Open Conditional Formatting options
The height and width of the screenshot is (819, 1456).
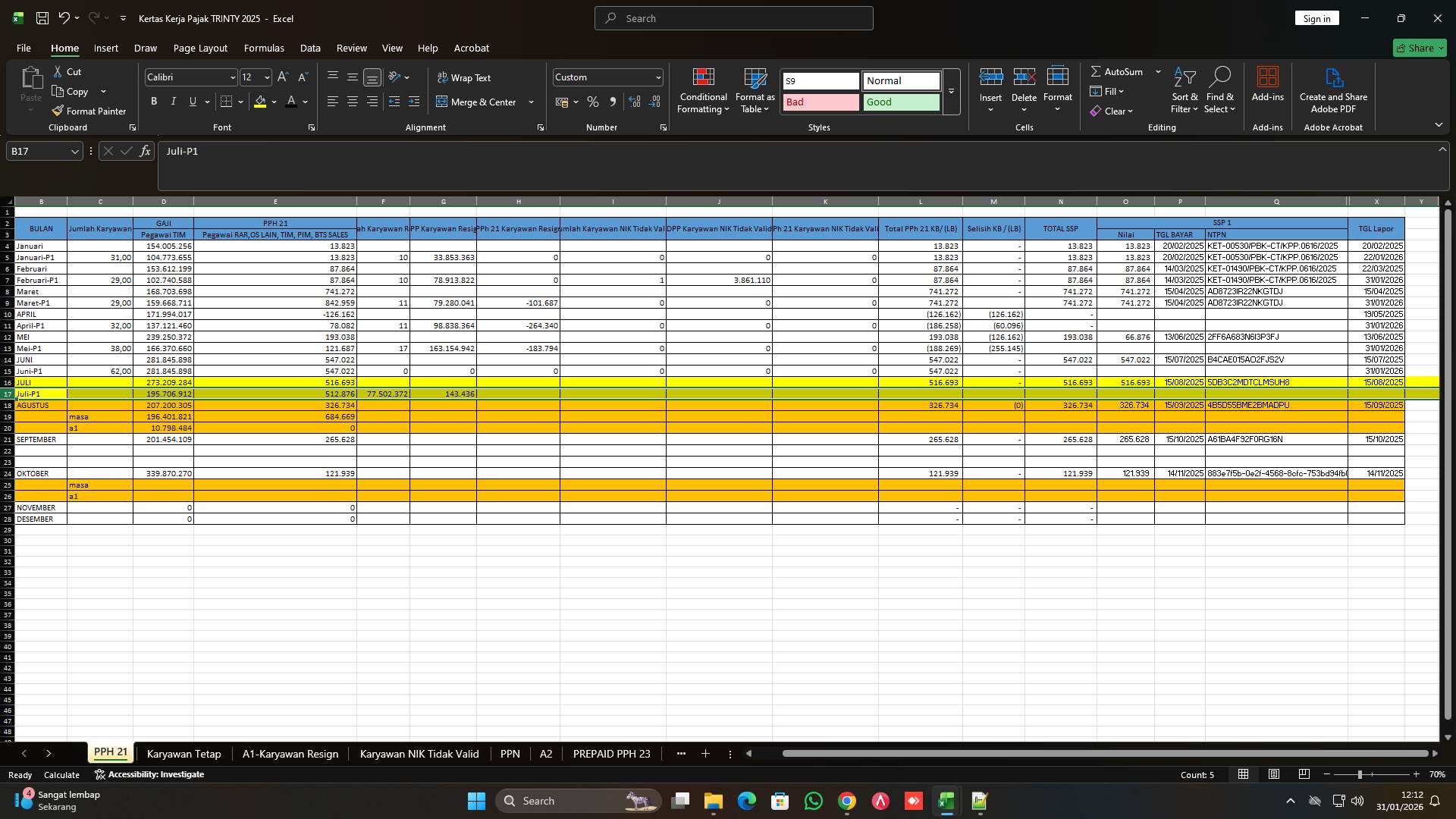click(703, 90)
